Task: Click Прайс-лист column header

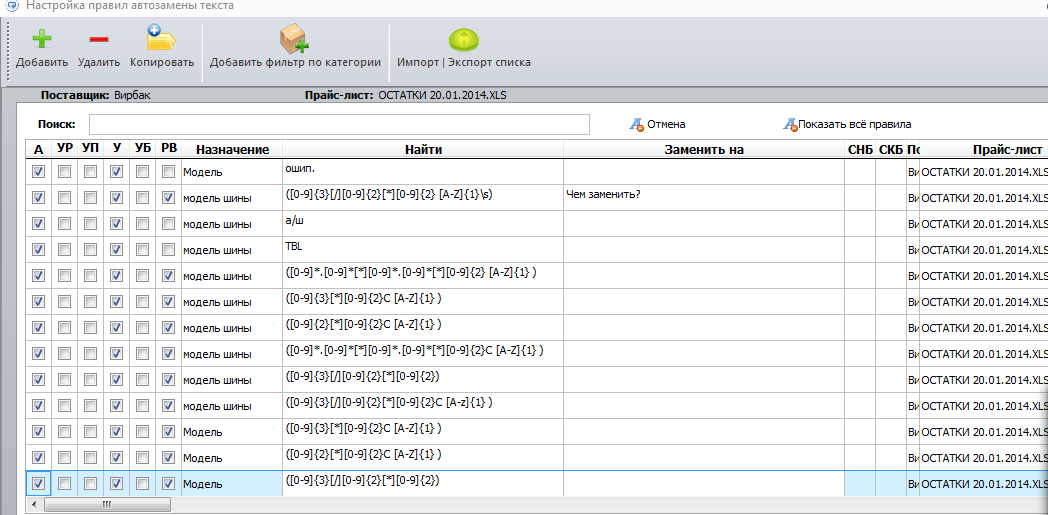Action: 984,150
